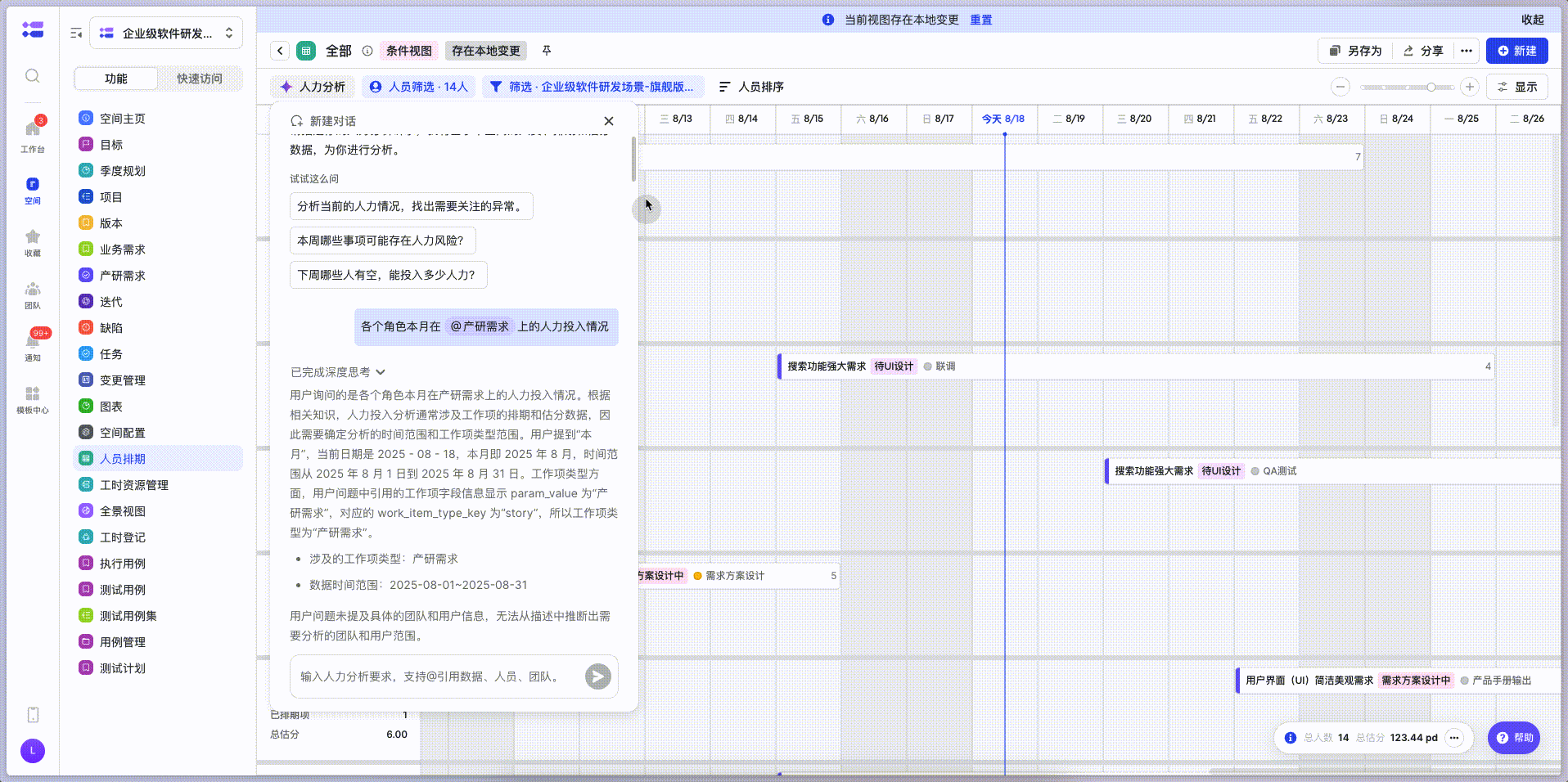Viewport: 1568px width, 782px height.
Task: Open 工时资源管理 in sidebar
Action: pyautogui.click(x=134, y=485)
